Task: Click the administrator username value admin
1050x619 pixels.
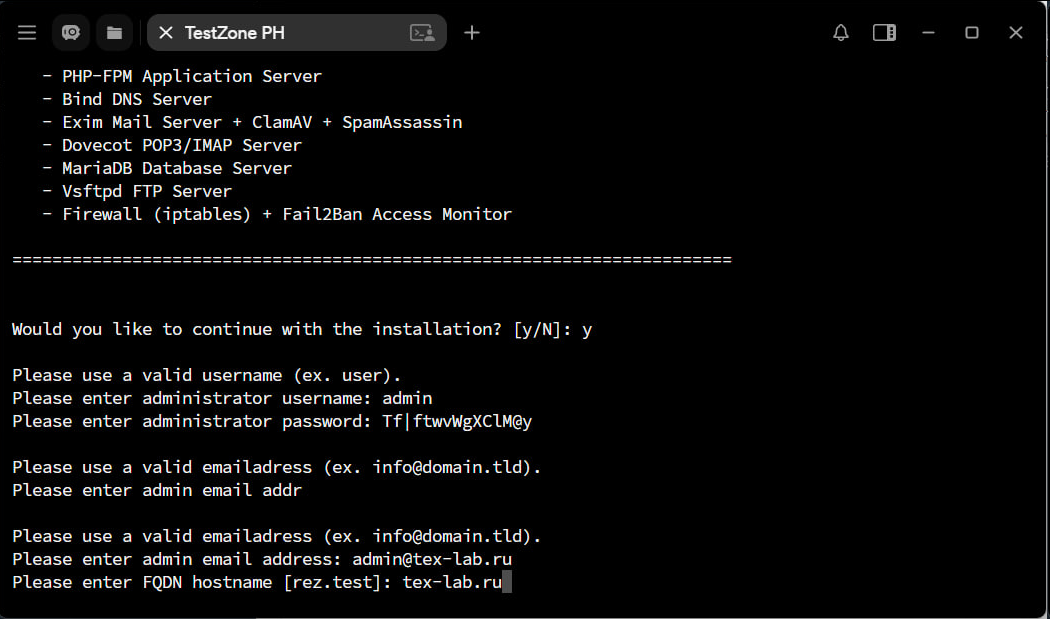Action: [x=407, y=398]
